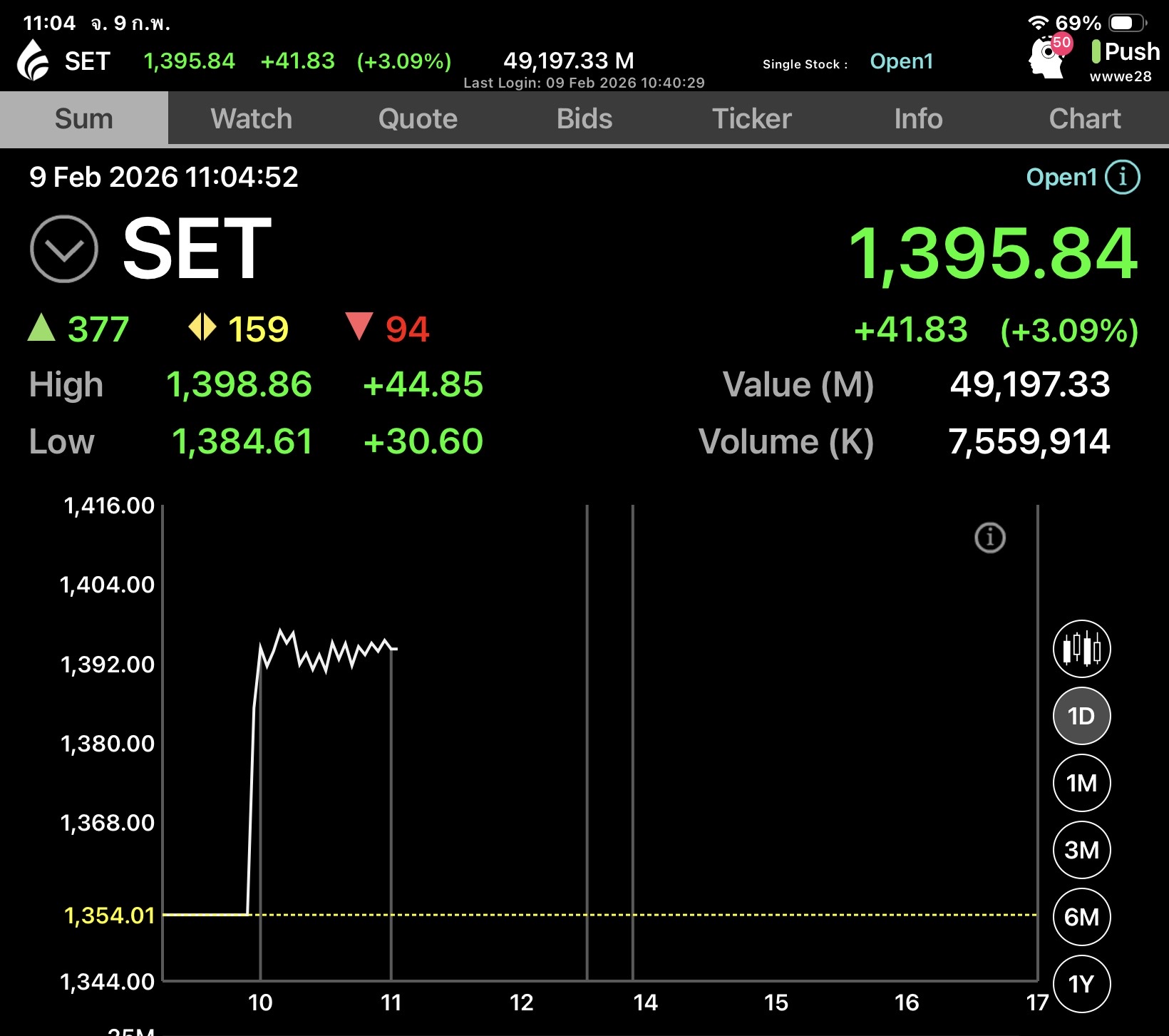Tap the Streaming flame logo icon
1169x1036 pixels.
[x=33, y=60]
